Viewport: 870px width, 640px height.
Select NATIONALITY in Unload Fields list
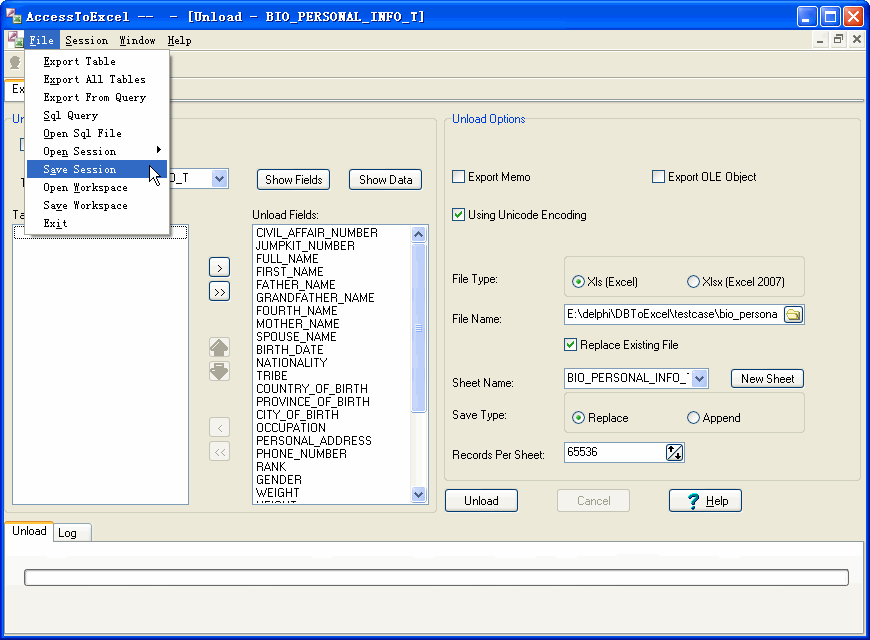[291, 363]
